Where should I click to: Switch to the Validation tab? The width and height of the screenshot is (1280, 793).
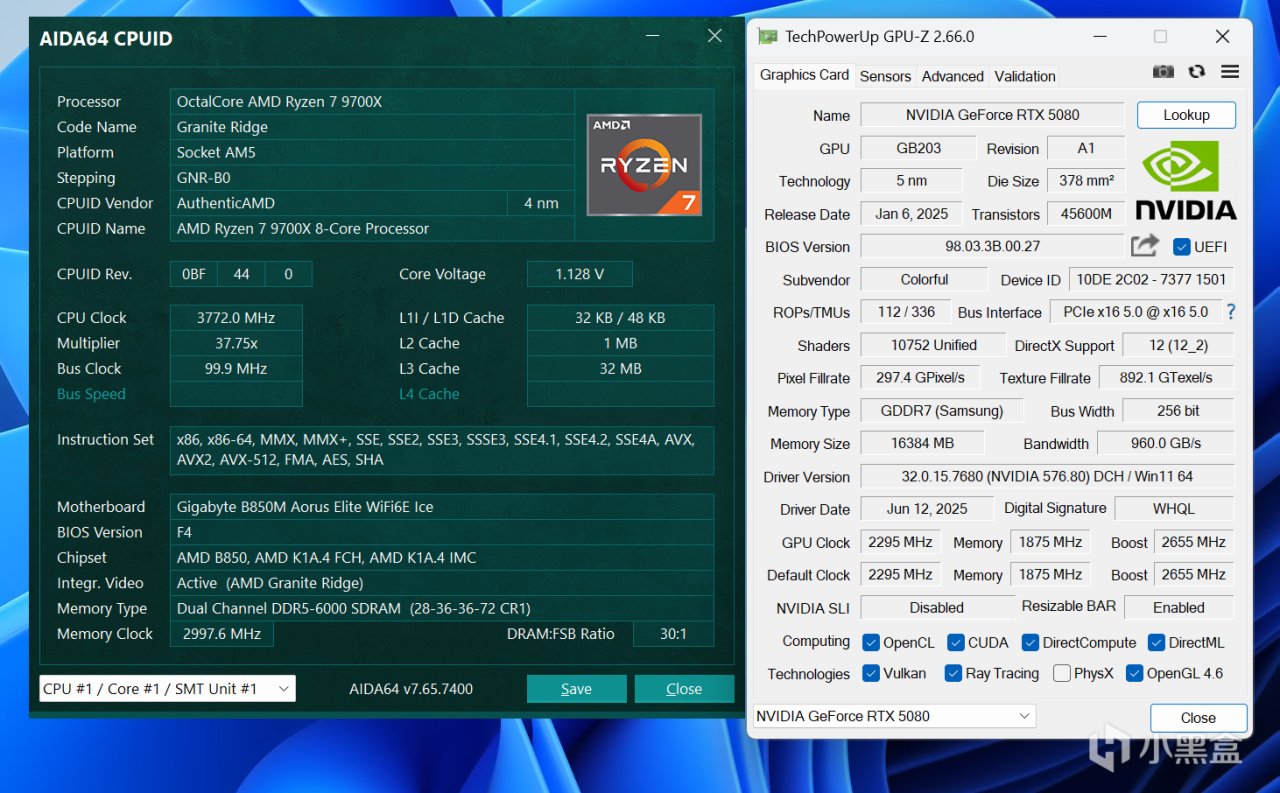pos(1025,76)
